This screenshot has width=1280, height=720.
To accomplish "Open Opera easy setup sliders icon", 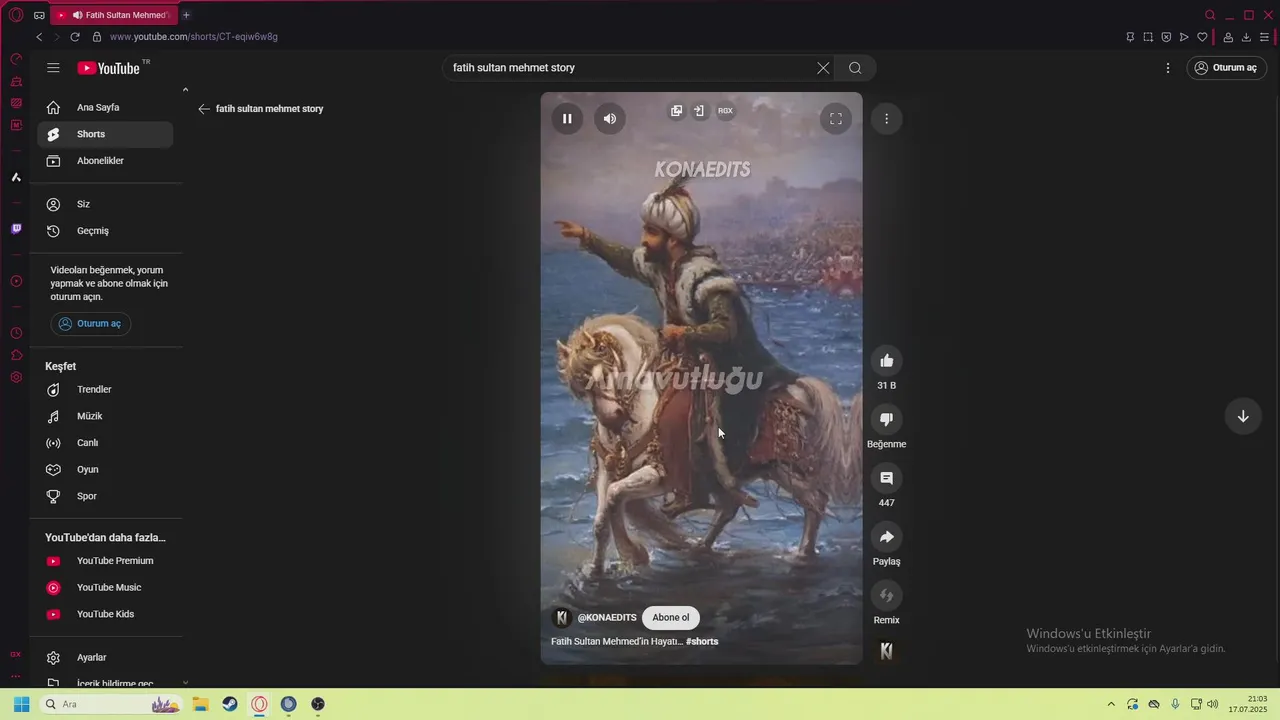I will click(x=1264, y=37).
